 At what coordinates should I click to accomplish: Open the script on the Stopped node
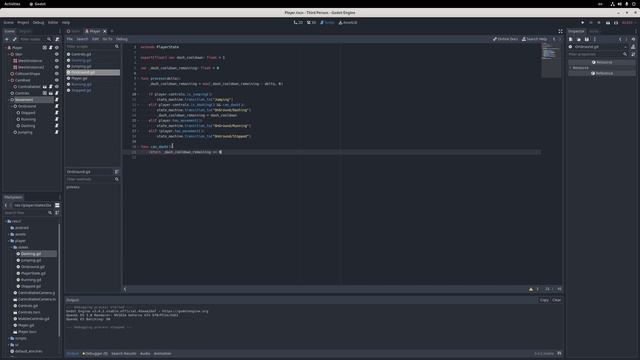coord(57,113)
